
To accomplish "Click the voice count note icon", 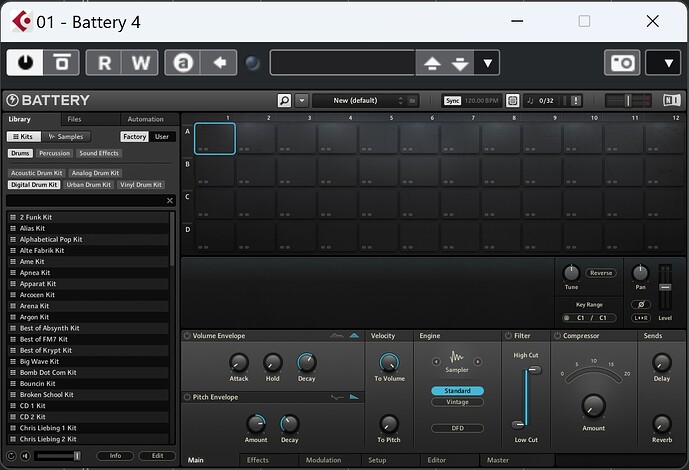I will click(530, 101).
